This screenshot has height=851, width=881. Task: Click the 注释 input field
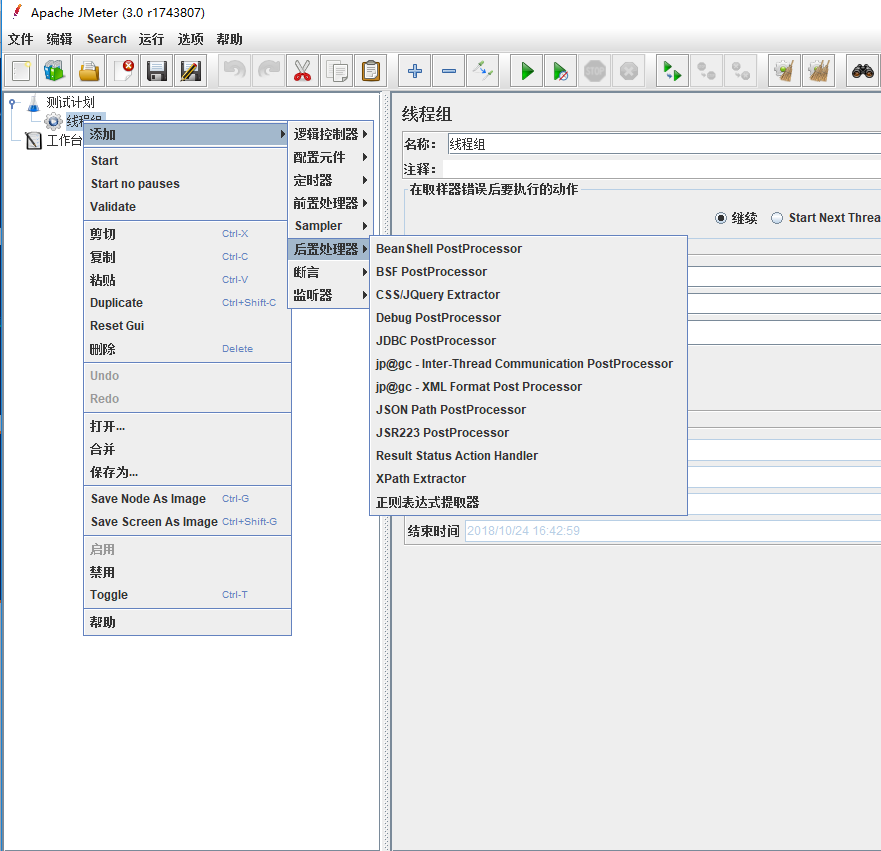click(x=662, y=169)
